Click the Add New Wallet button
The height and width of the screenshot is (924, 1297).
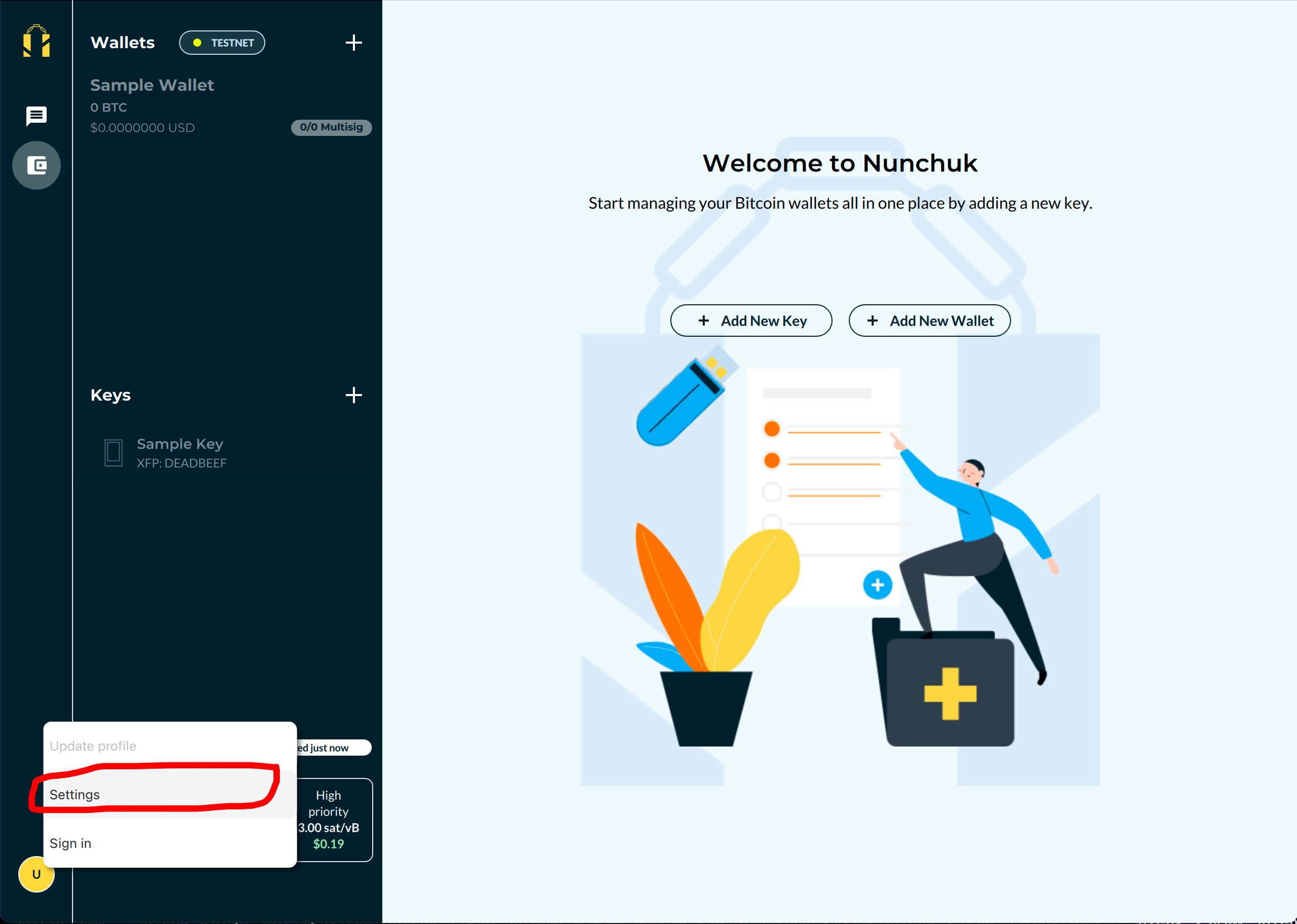click(x=929, y=319)
